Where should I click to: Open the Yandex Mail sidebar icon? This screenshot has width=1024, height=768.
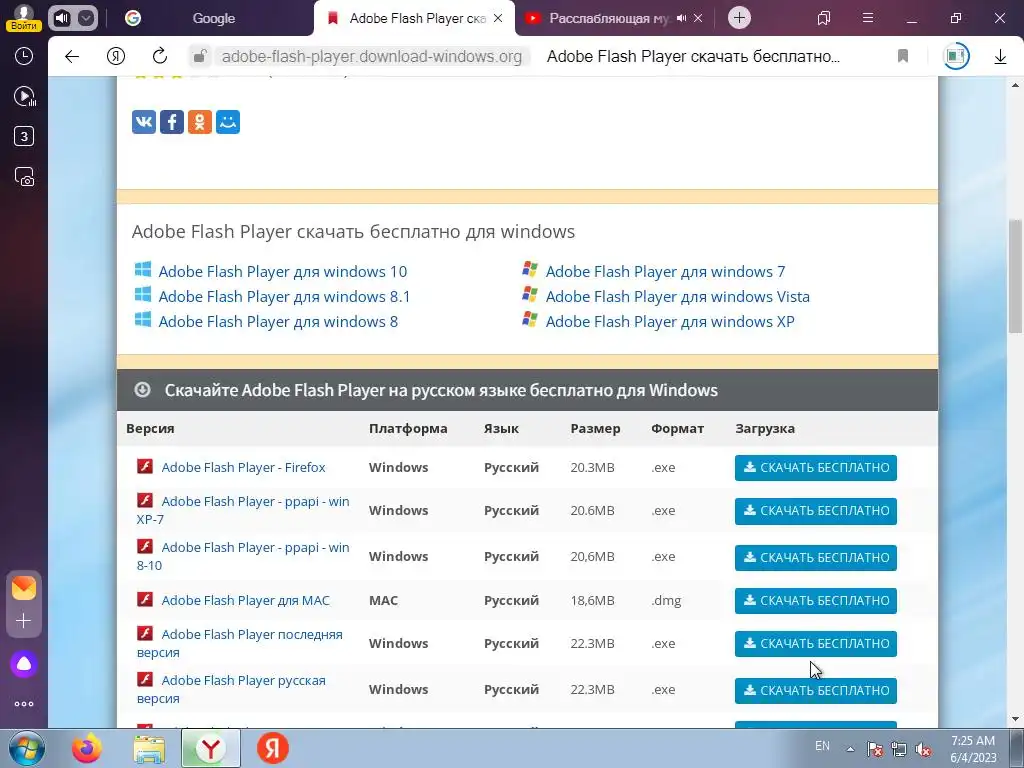[x=24, y=588]
